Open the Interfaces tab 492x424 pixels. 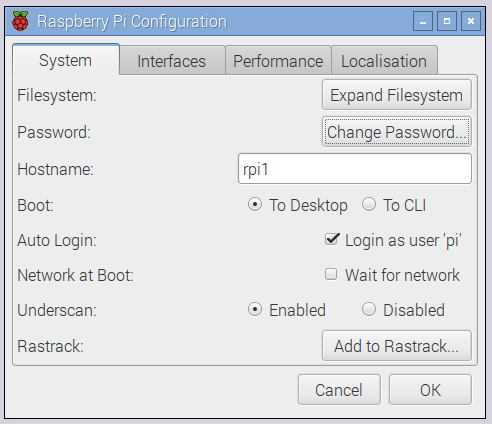[172, 61]
